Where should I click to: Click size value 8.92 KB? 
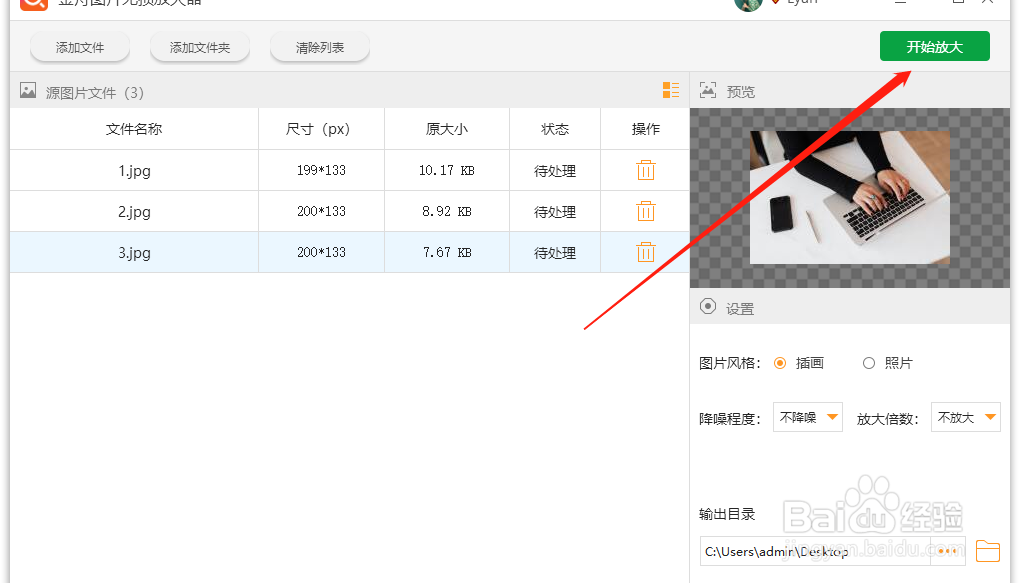(x=447, y=211)
